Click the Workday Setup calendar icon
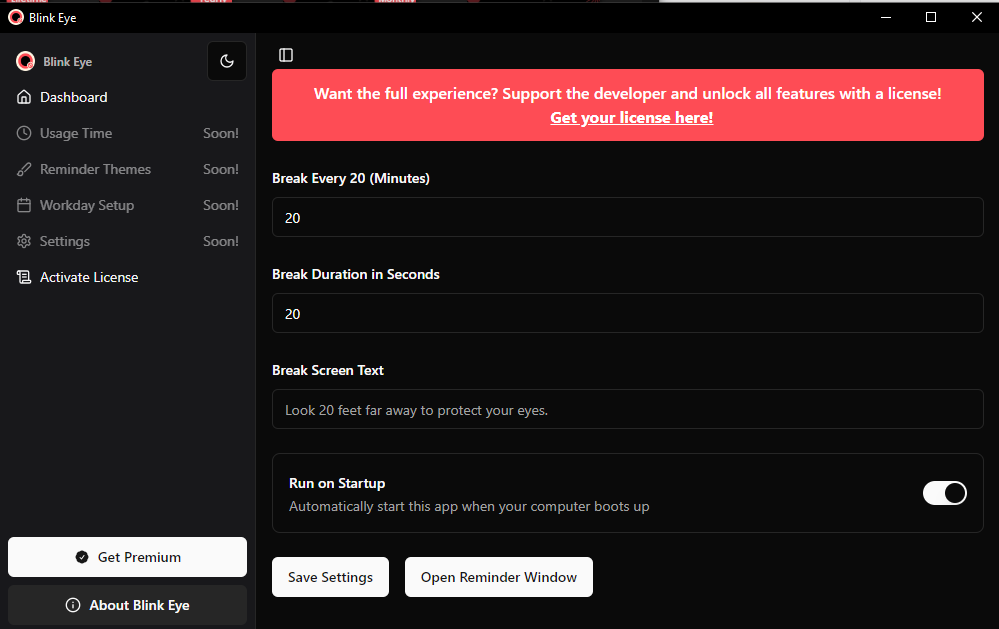The height and width of the screenshot is (629, 999). 24,205
